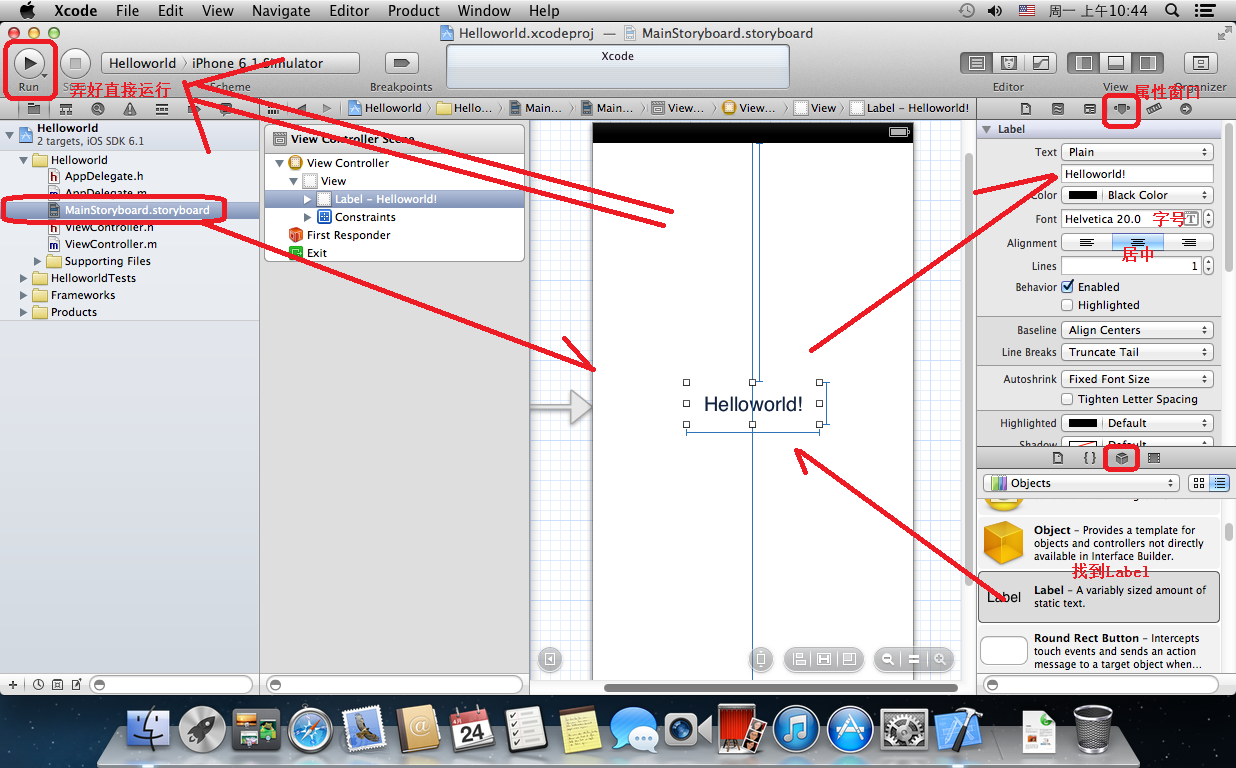Open the File menu
Screen dimensions: 1236x768
pos(127,11)
